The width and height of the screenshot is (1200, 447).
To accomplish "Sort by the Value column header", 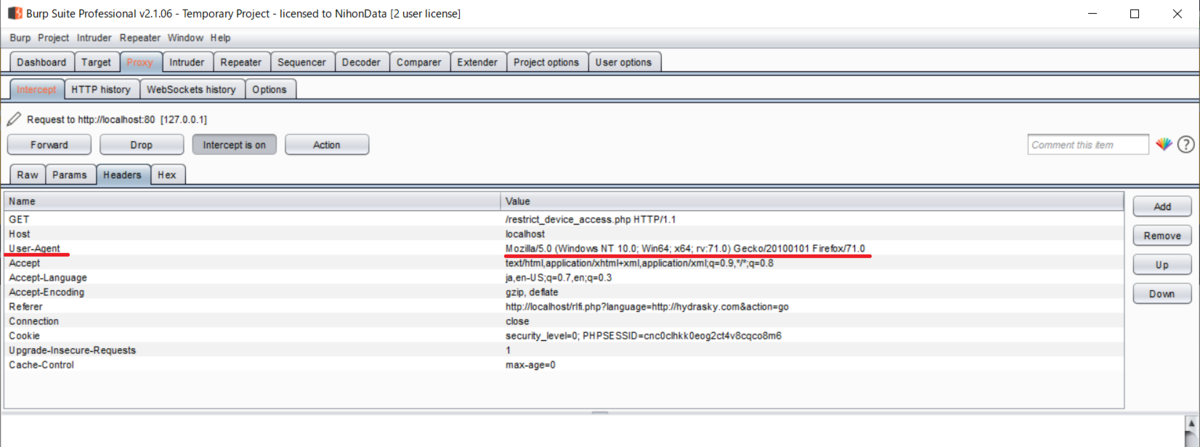I will coord(811,201).
